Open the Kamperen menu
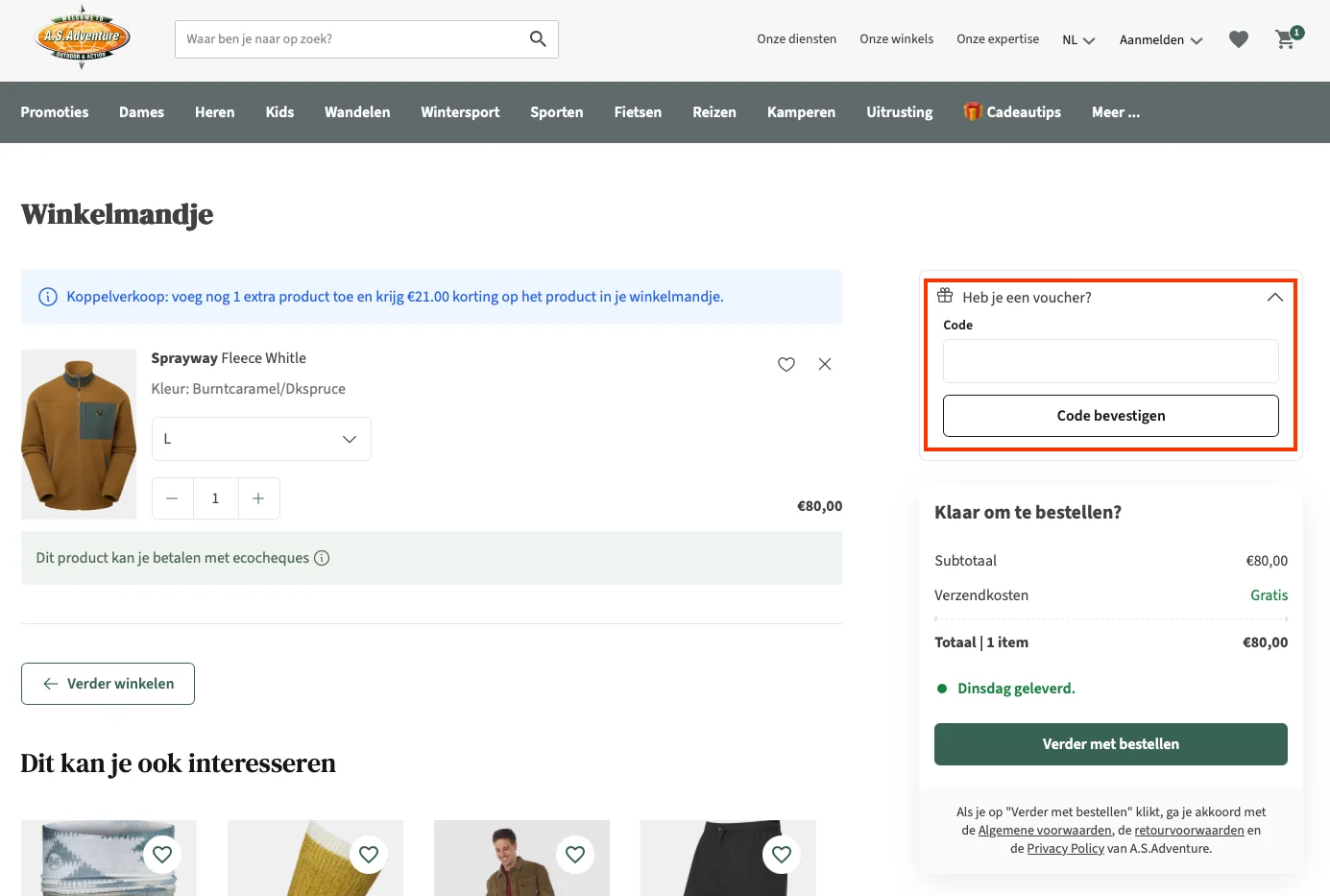This screenshot has height=896, width=1330. tap(801, 112)
